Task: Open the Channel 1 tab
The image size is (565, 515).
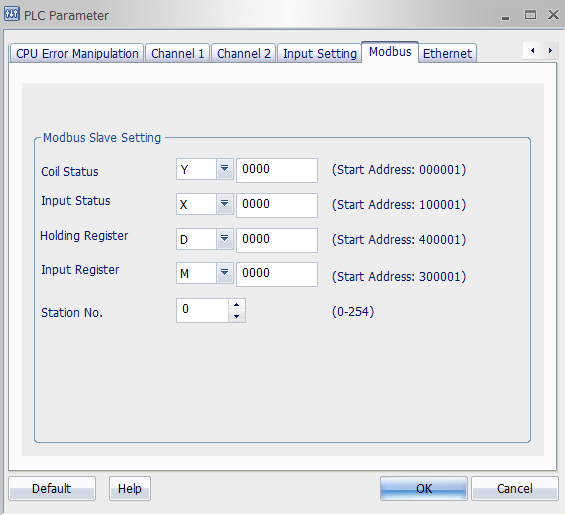Action: [178, 53]
